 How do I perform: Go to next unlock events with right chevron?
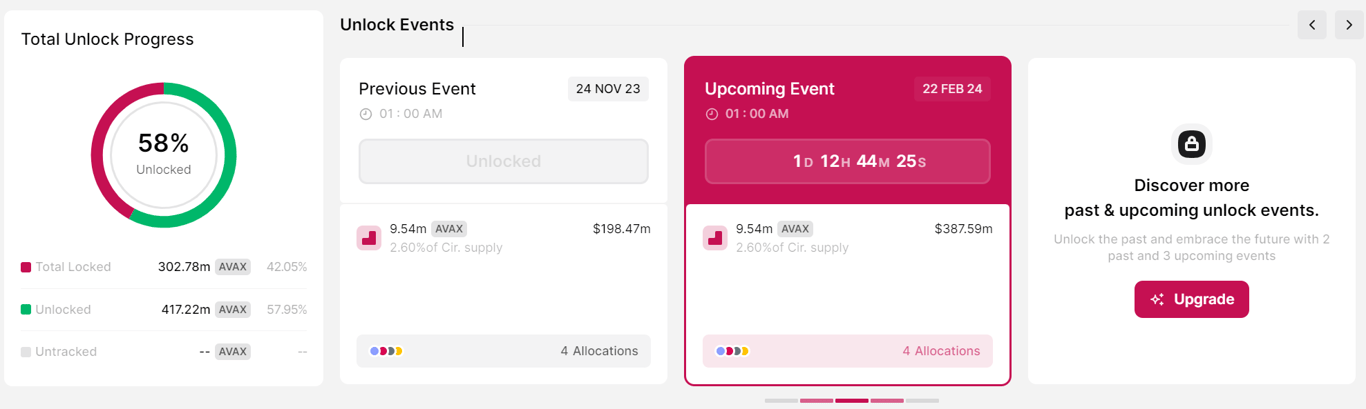click(1349, 25)
